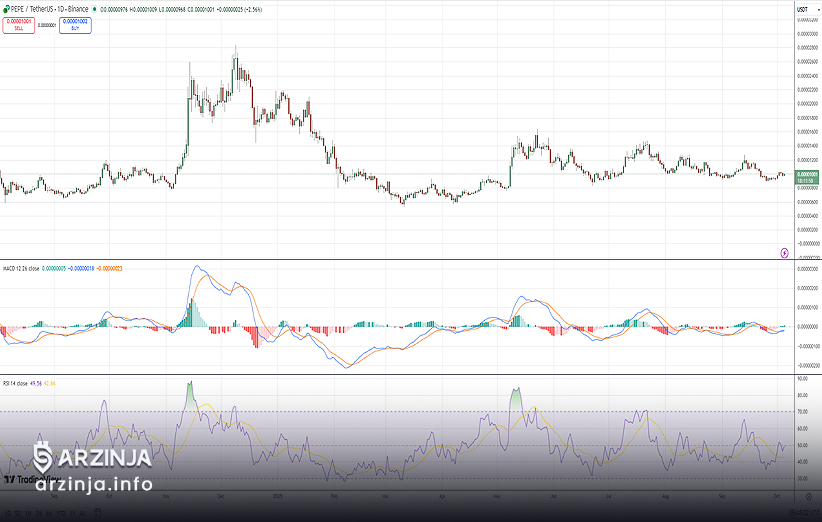Click the purple lightning bolt icon

tap(784, 251)
